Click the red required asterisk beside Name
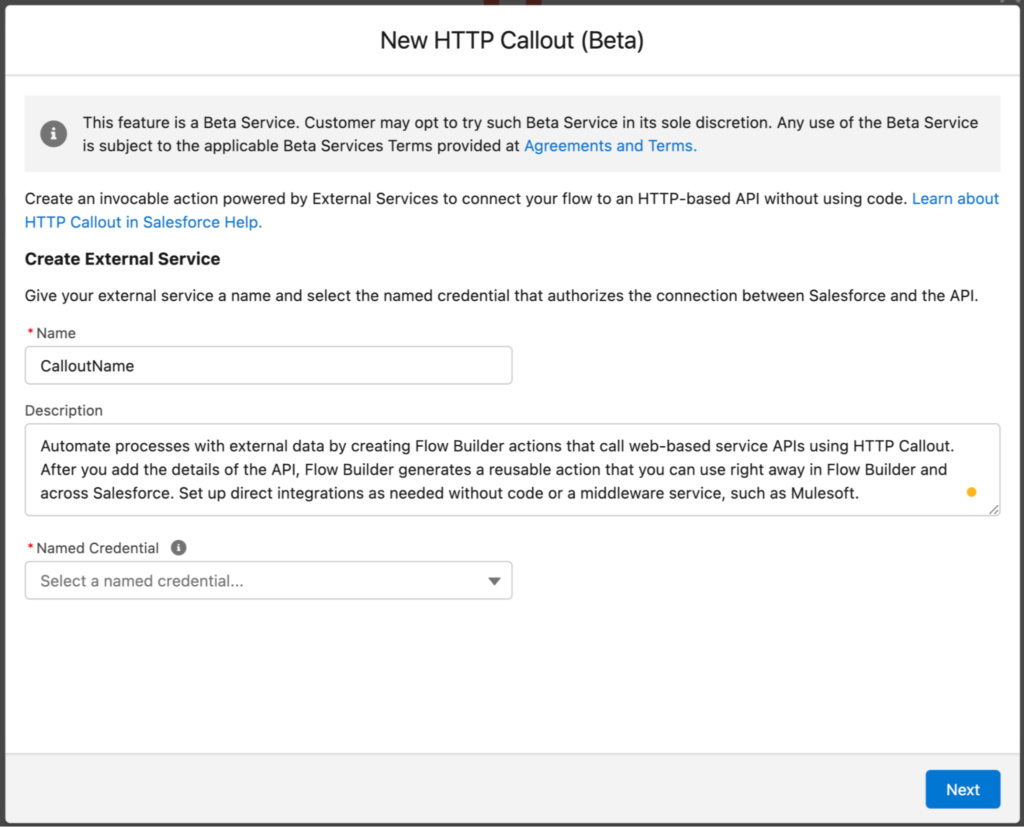 click(30, 333)
